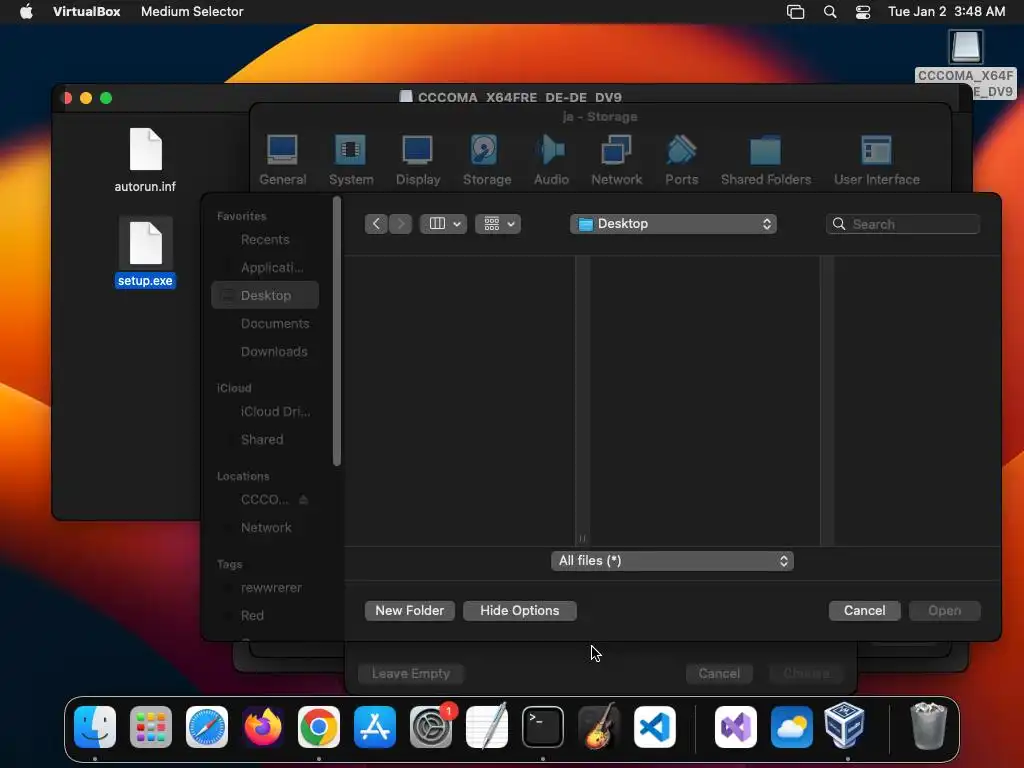Open Stage Manager window icon in menu bar
Viewport: 1024px width, 768px height.
(x=795, y=11)
